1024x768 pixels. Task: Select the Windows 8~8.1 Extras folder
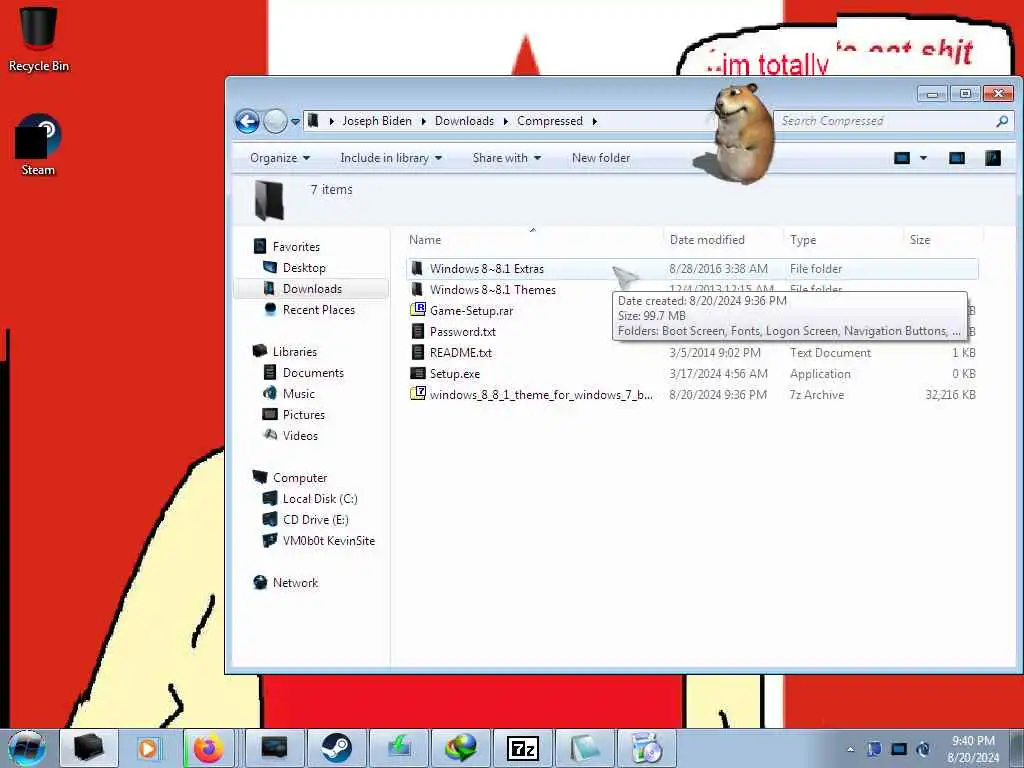tap(692, 268)
